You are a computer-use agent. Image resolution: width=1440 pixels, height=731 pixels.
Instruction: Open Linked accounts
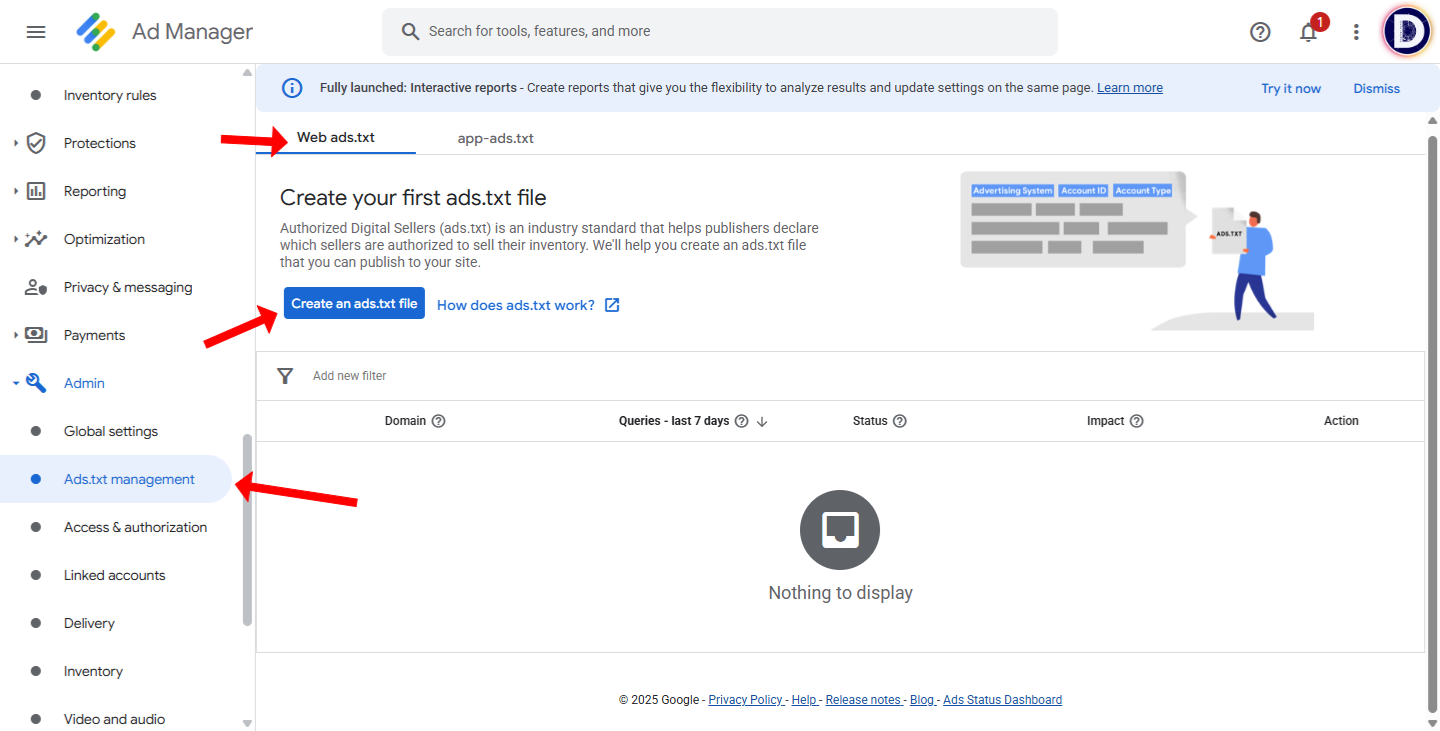pos(114,575)
